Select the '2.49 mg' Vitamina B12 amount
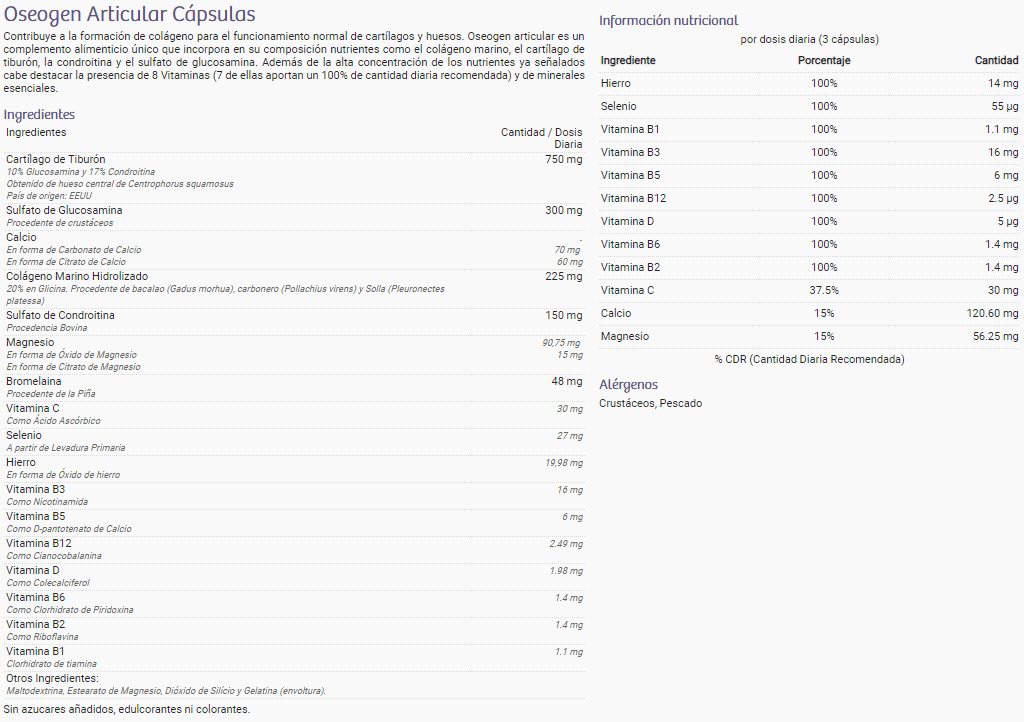 pos(566,544)
